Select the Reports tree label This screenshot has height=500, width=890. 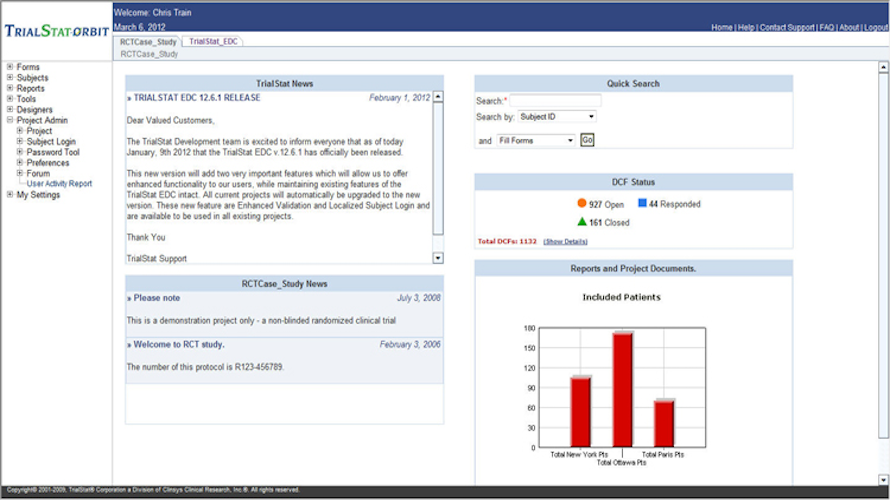pos(30,89)
